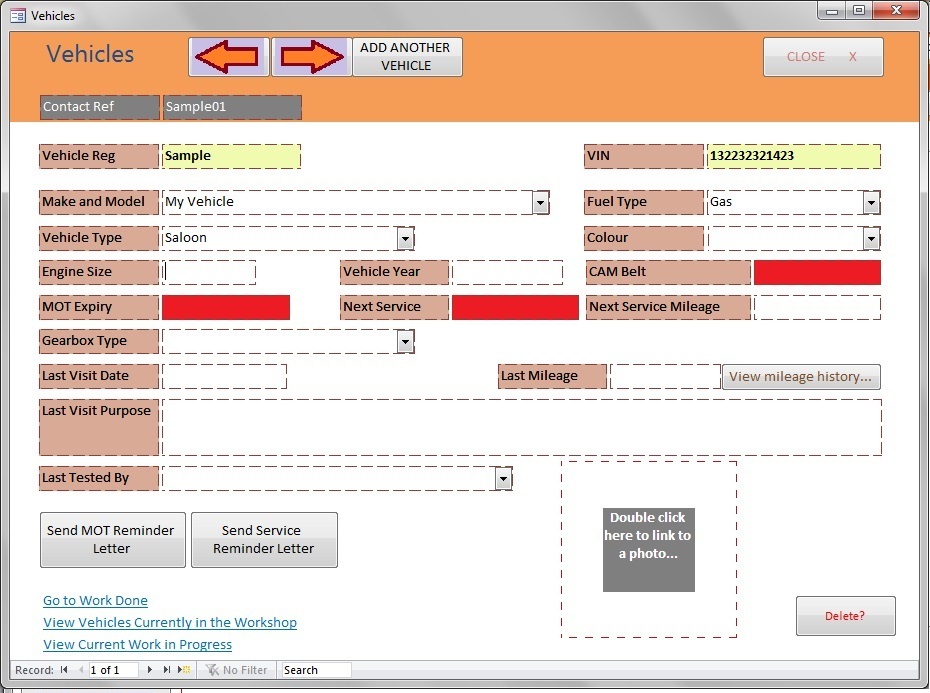Viewport: 930px width, 693px height.
Task: Click the red MOT Expiry field
Action: (226, 307)
